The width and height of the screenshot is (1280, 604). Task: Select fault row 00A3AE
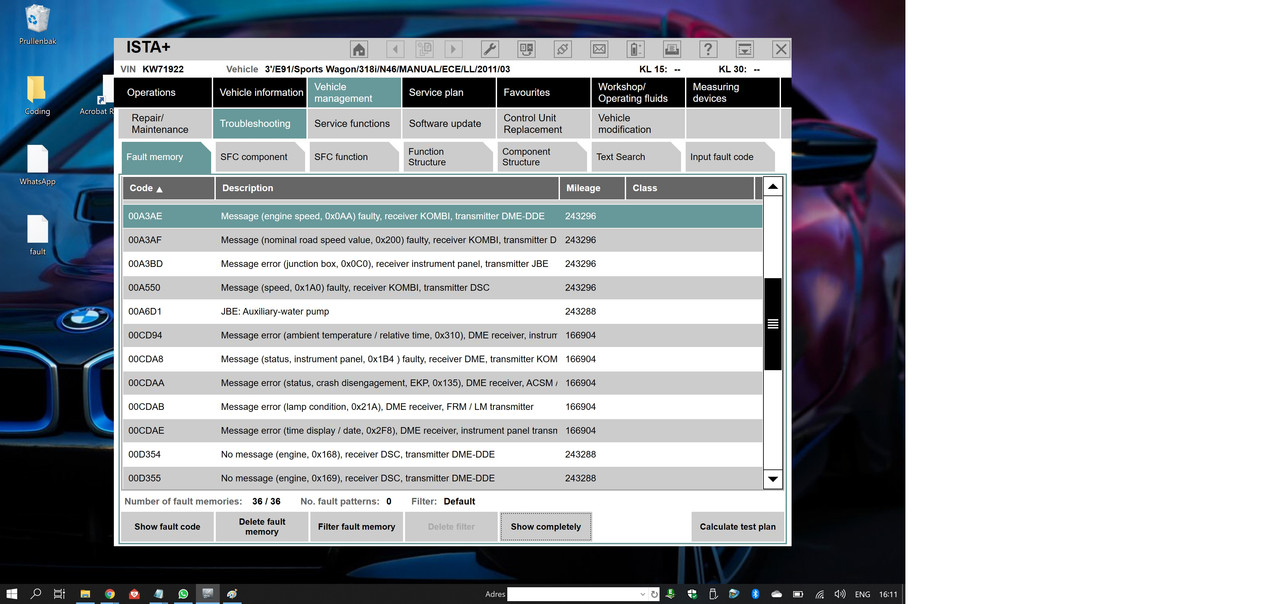442,216
